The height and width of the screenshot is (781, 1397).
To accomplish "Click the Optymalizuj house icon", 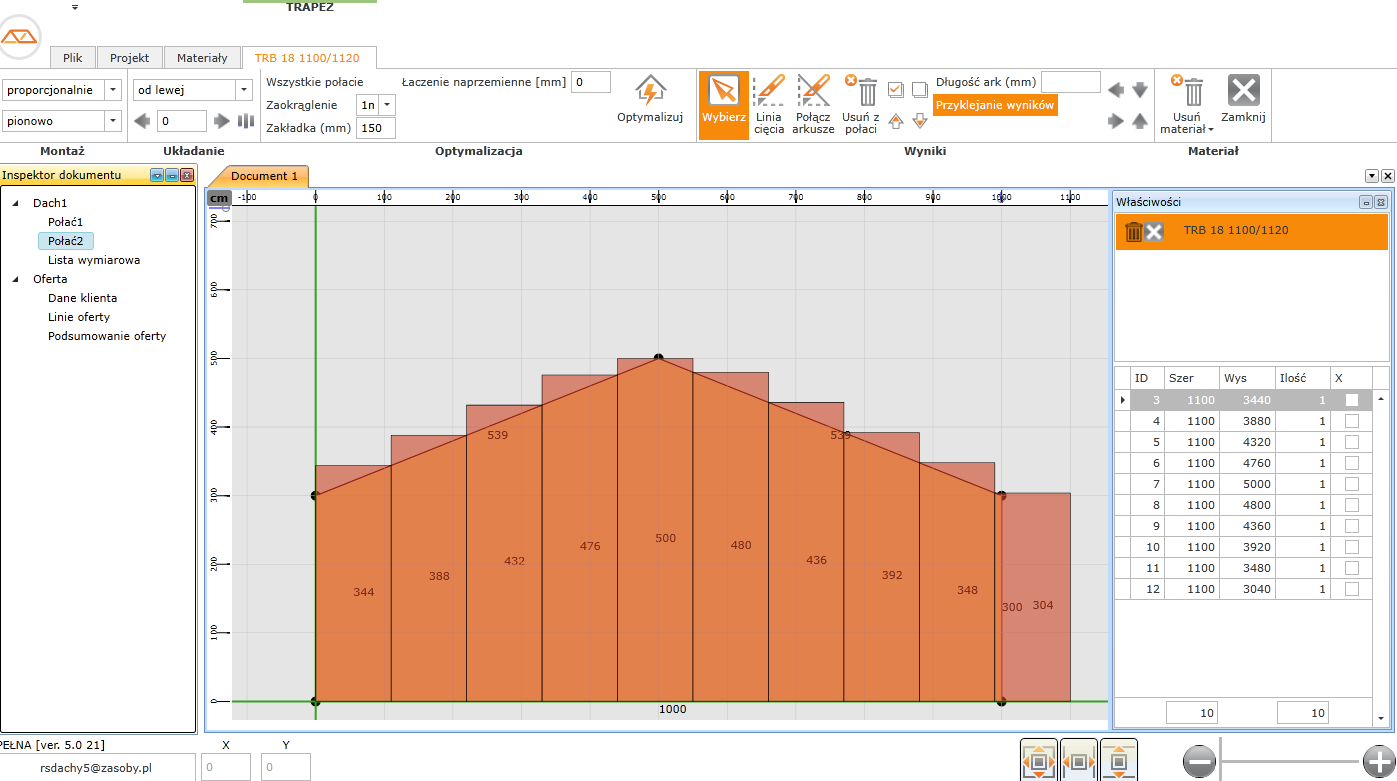I will coord(650,92).
